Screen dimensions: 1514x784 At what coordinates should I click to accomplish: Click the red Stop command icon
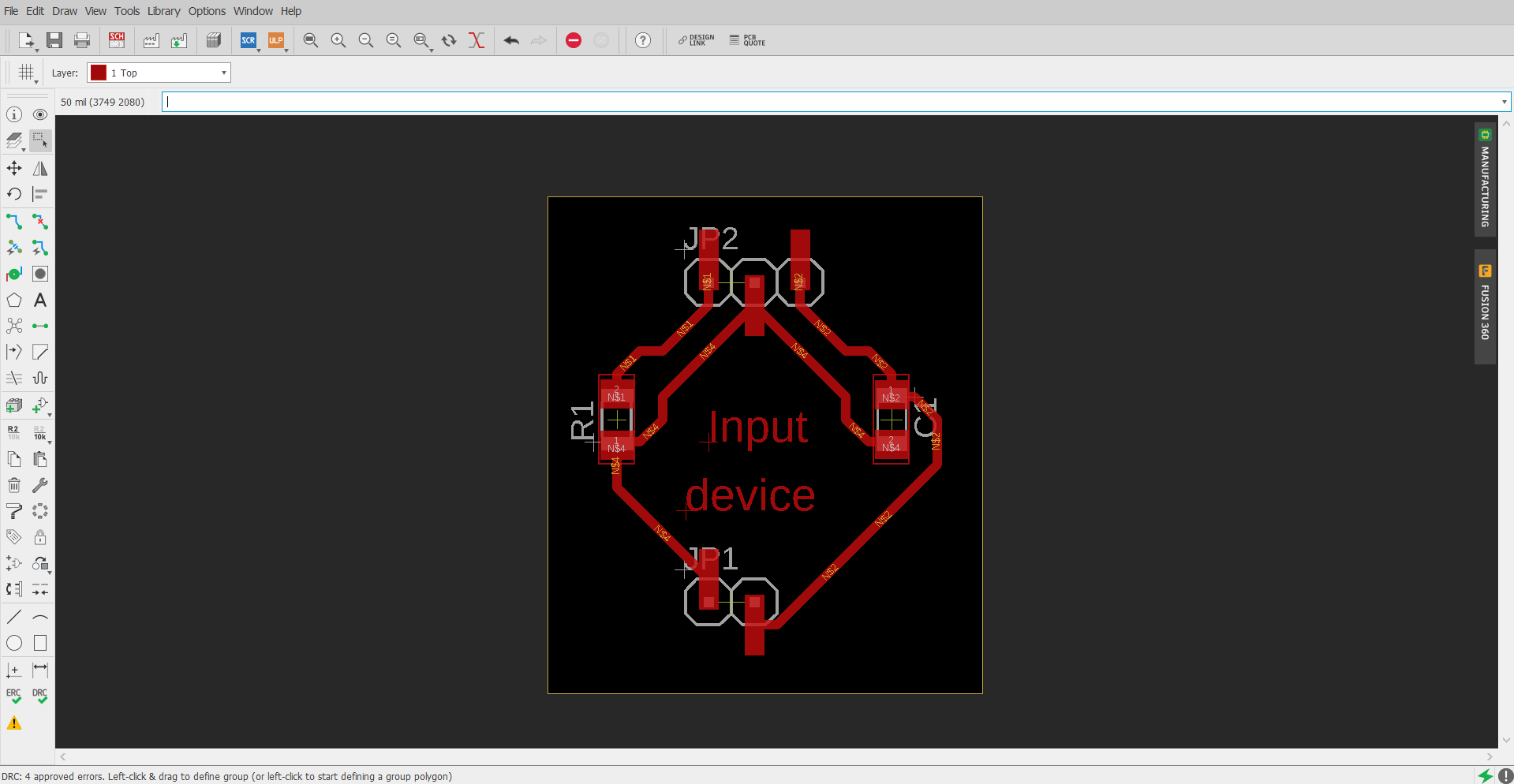[574, 40]
